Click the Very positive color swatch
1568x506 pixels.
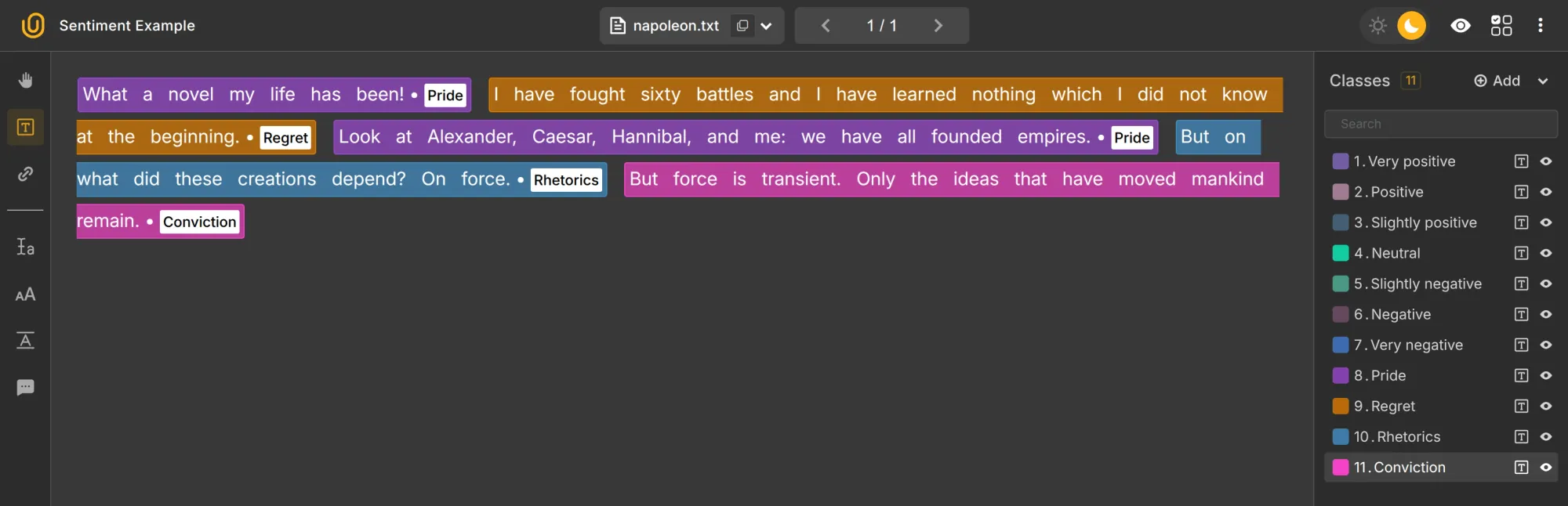coord(1341,161)
